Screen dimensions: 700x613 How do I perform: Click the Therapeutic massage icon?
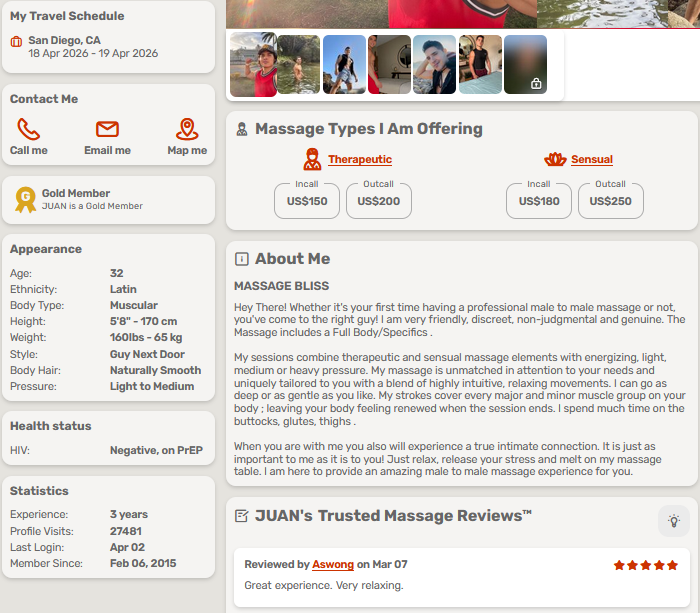click(x=313, y=160)
